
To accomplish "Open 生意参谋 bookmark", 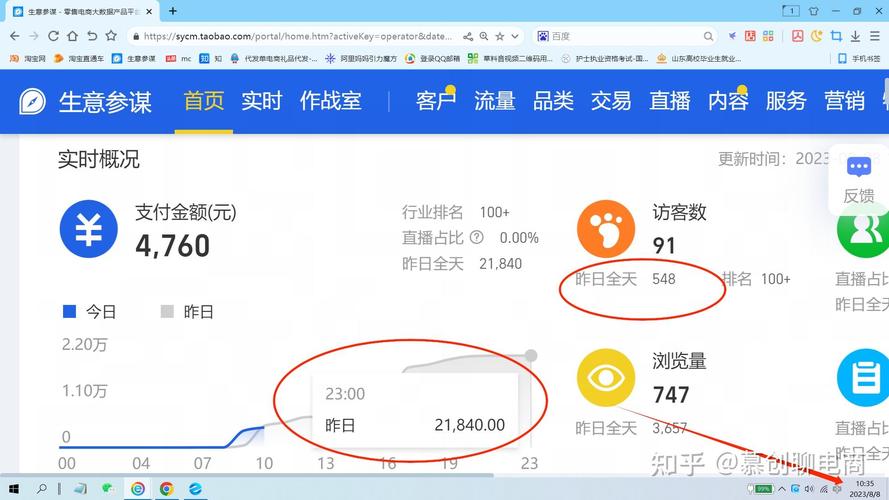I will (134, 58).
